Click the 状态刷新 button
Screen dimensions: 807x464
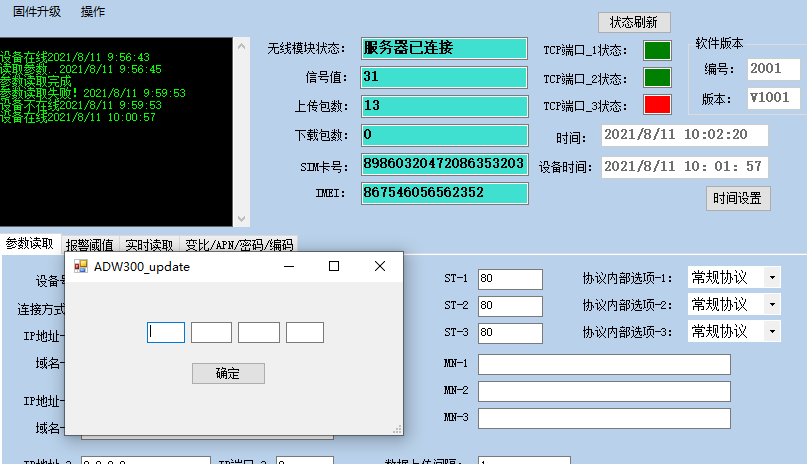click(634, 22)
